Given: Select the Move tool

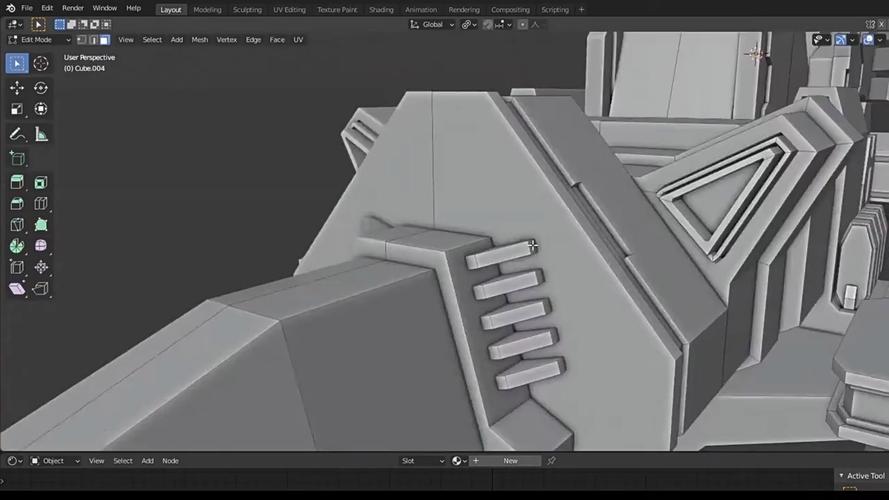Looking at the screenshot, I should 17,88.
